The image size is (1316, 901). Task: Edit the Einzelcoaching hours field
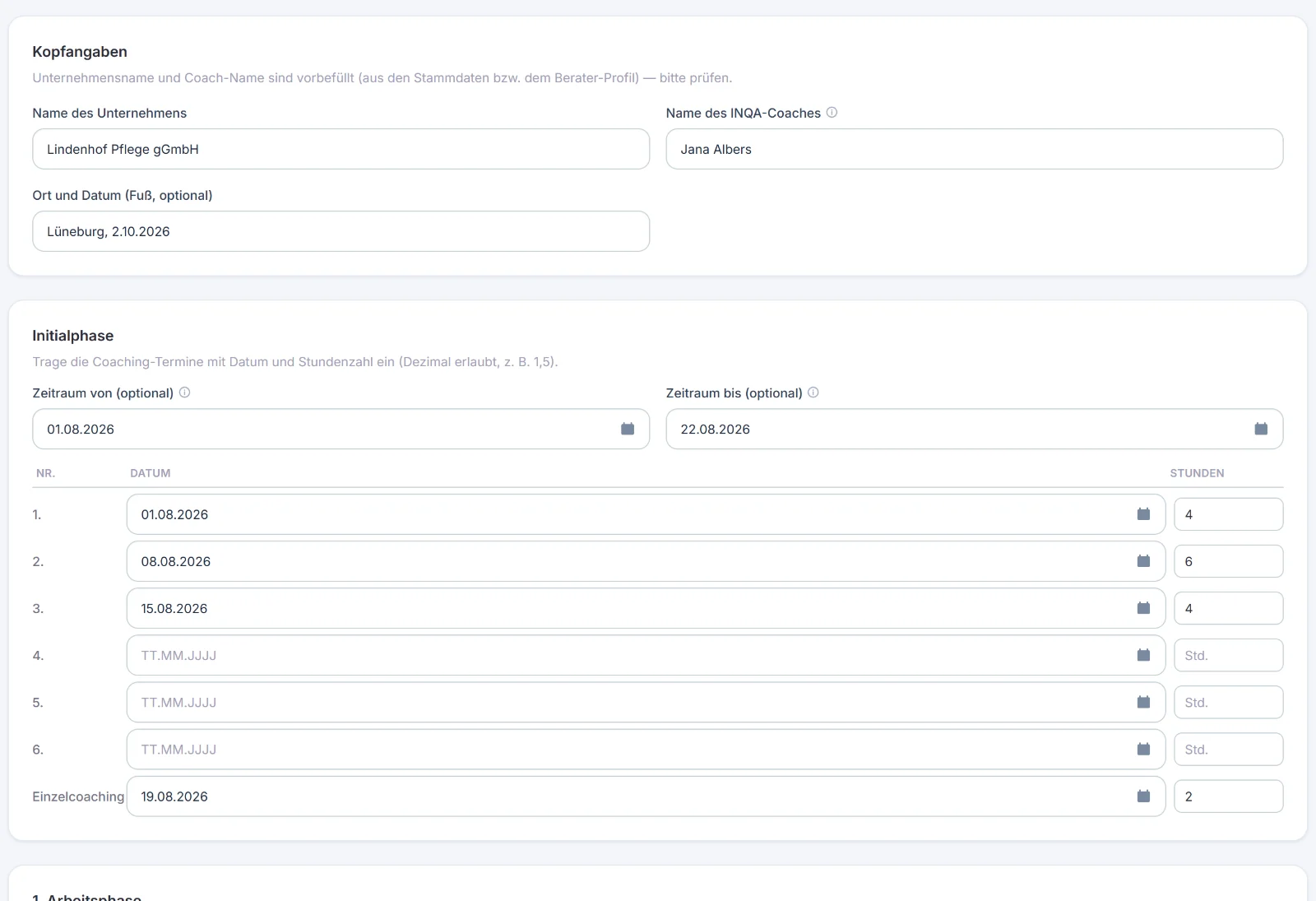[x=1228, y=797]
